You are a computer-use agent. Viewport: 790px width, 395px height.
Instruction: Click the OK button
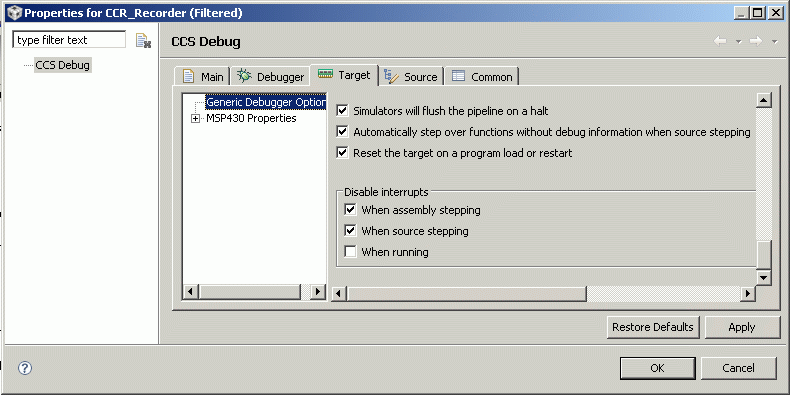click(657, 368)
